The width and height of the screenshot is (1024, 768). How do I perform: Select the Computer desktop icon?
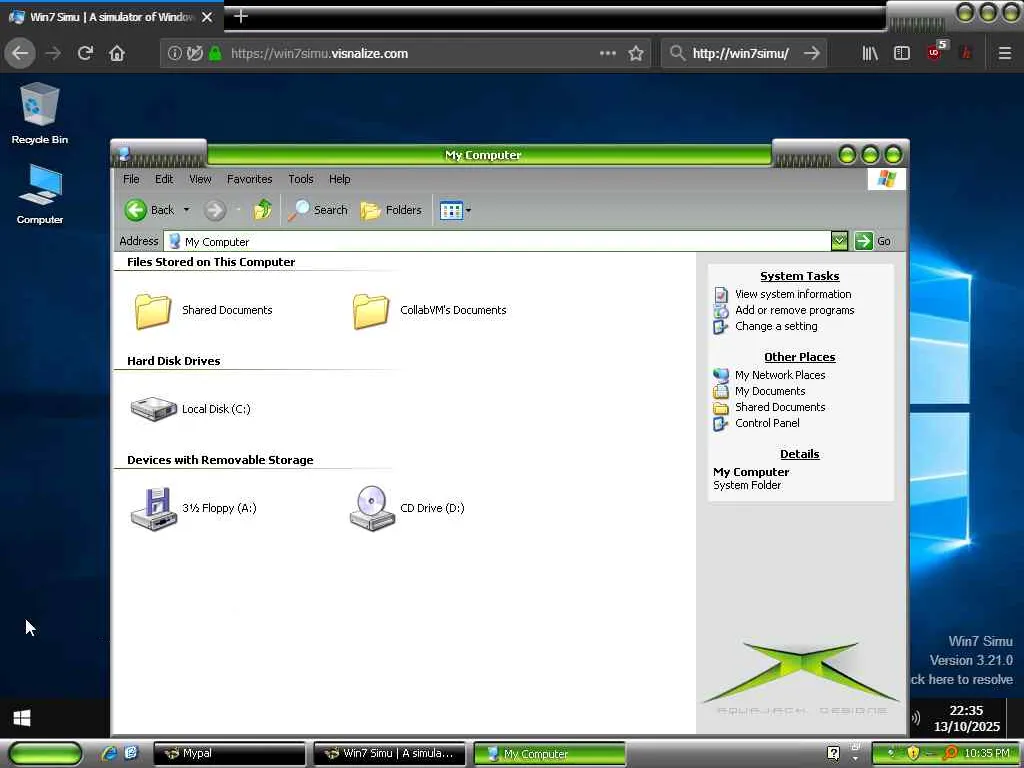(x=40, y=194)
